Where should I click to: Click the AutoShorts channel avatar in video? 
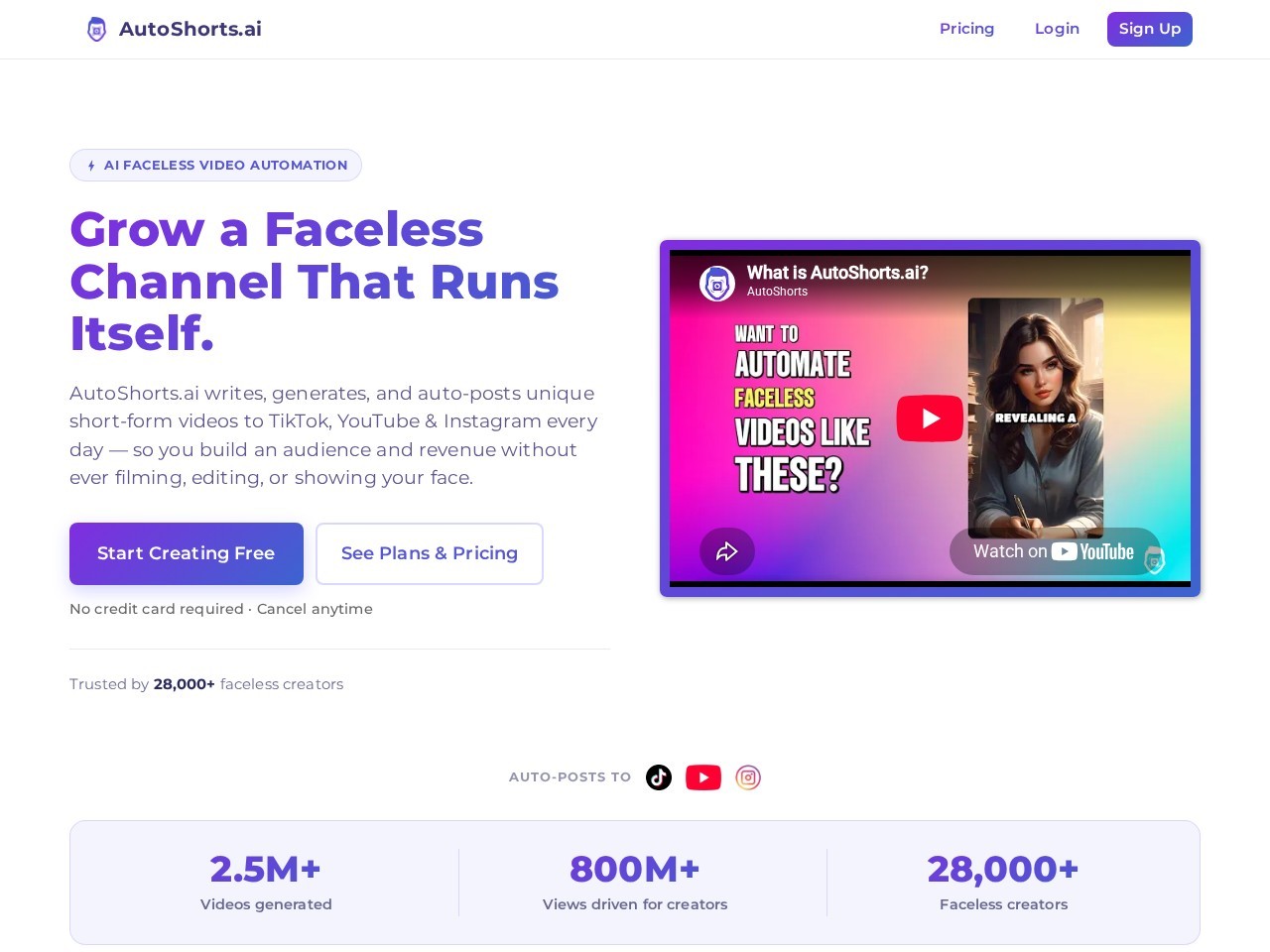[717, 283]
